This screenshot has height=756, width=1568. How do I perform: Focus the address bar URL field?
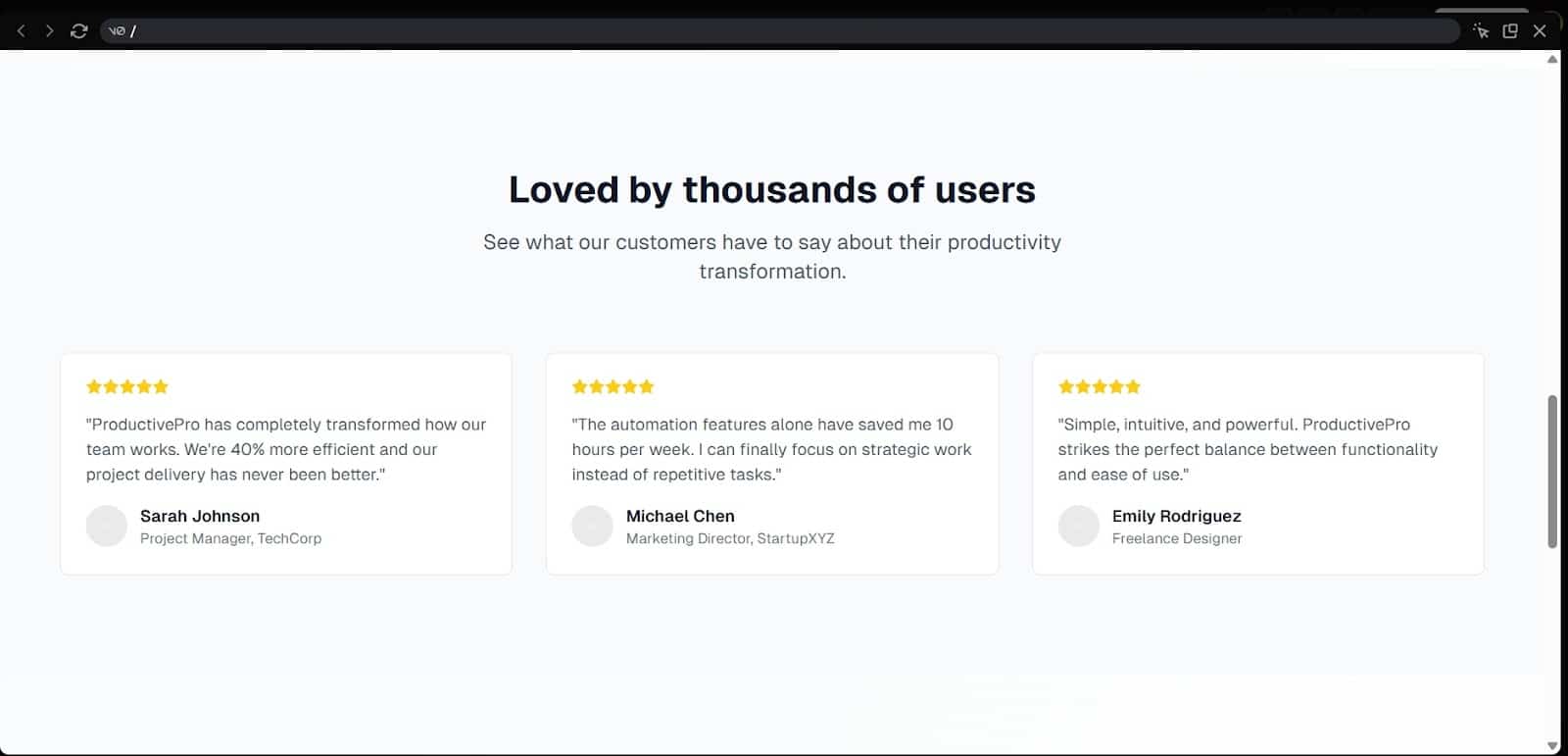pyautogui.click(x=779, y=31)
